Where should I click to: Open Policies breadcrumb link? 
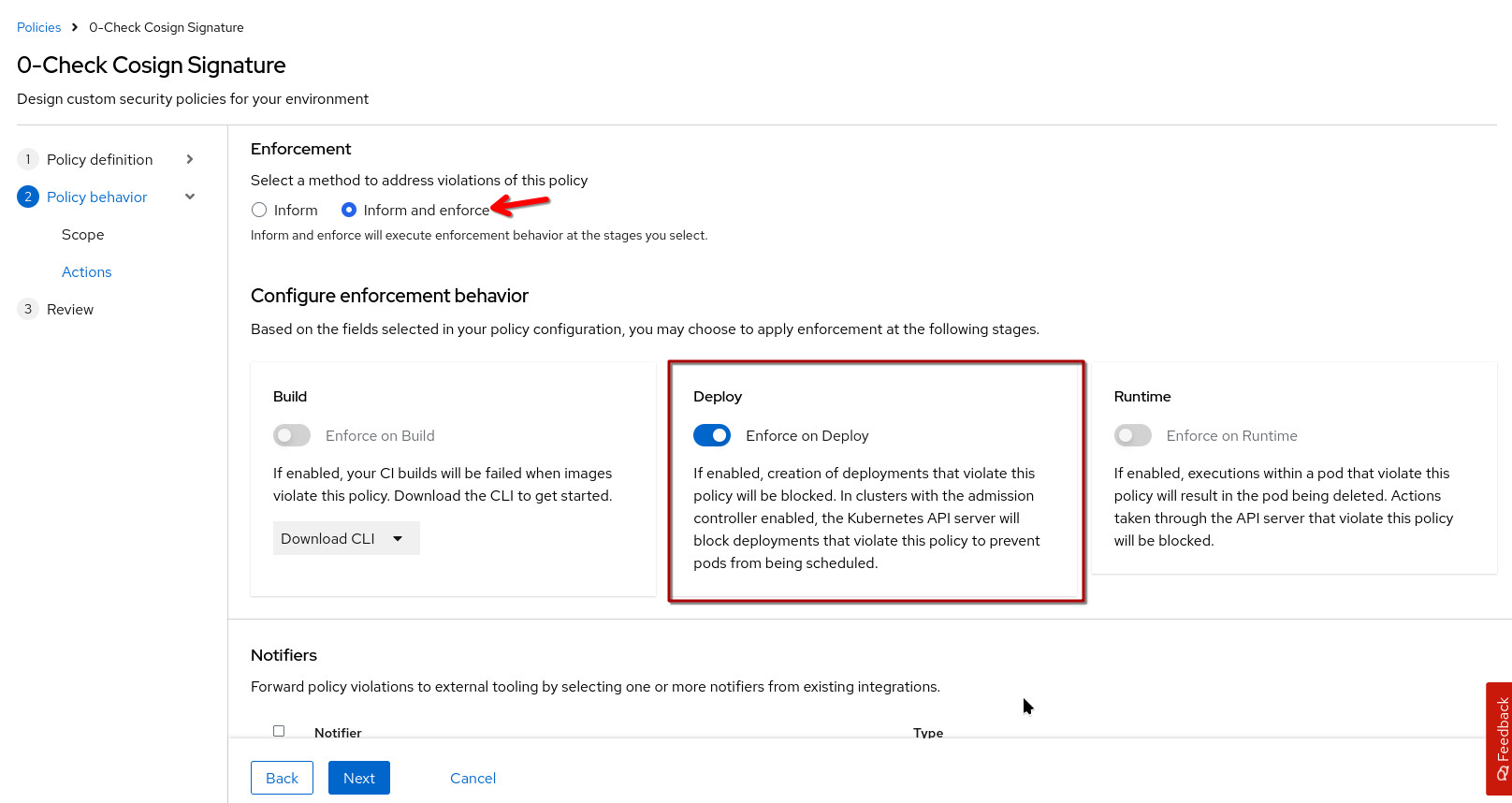(x=38, y=27)
